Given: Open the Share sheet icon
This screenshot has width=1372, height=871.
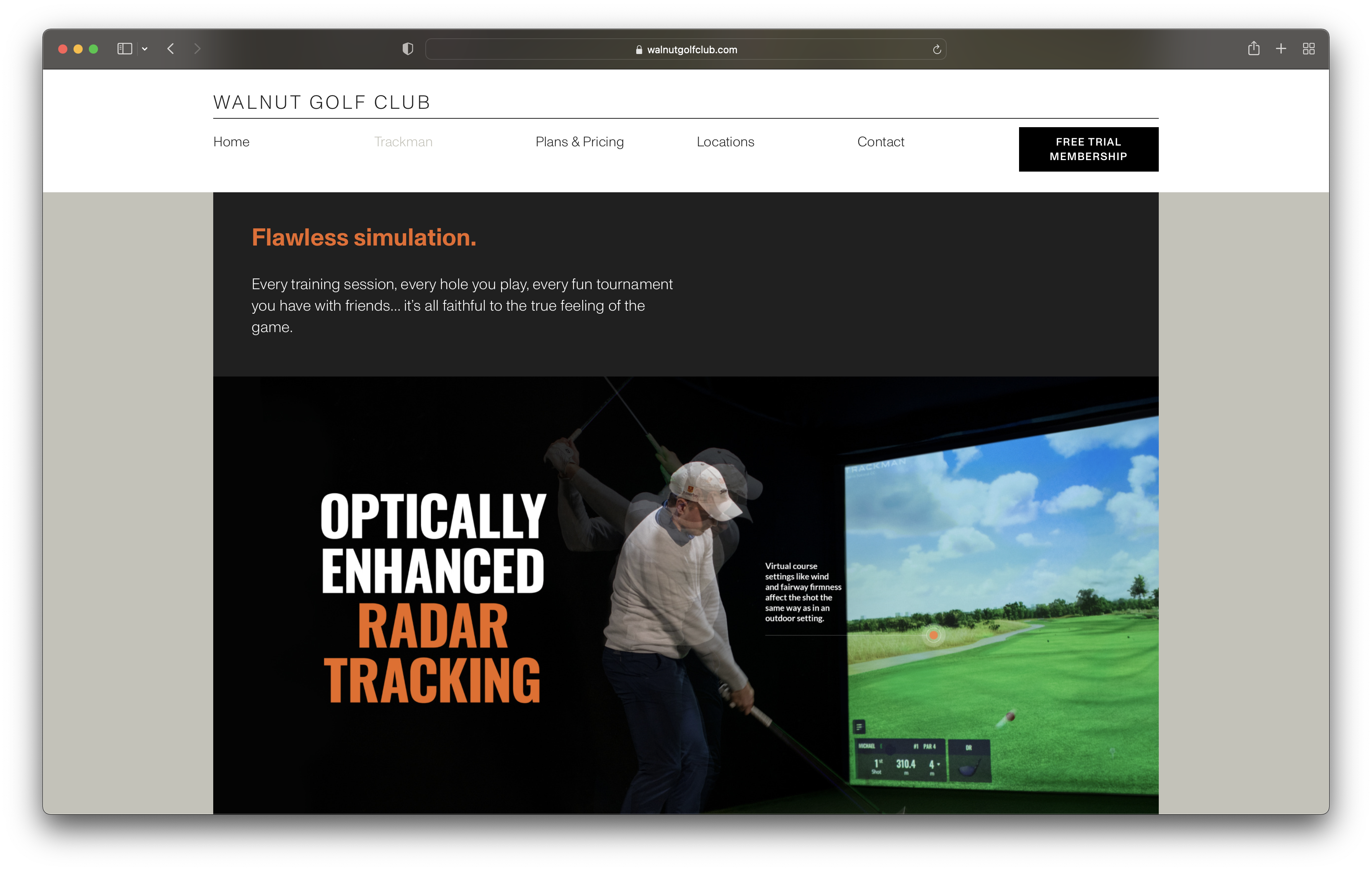Looking at the screenshot, I should (x=1253, y=49).
